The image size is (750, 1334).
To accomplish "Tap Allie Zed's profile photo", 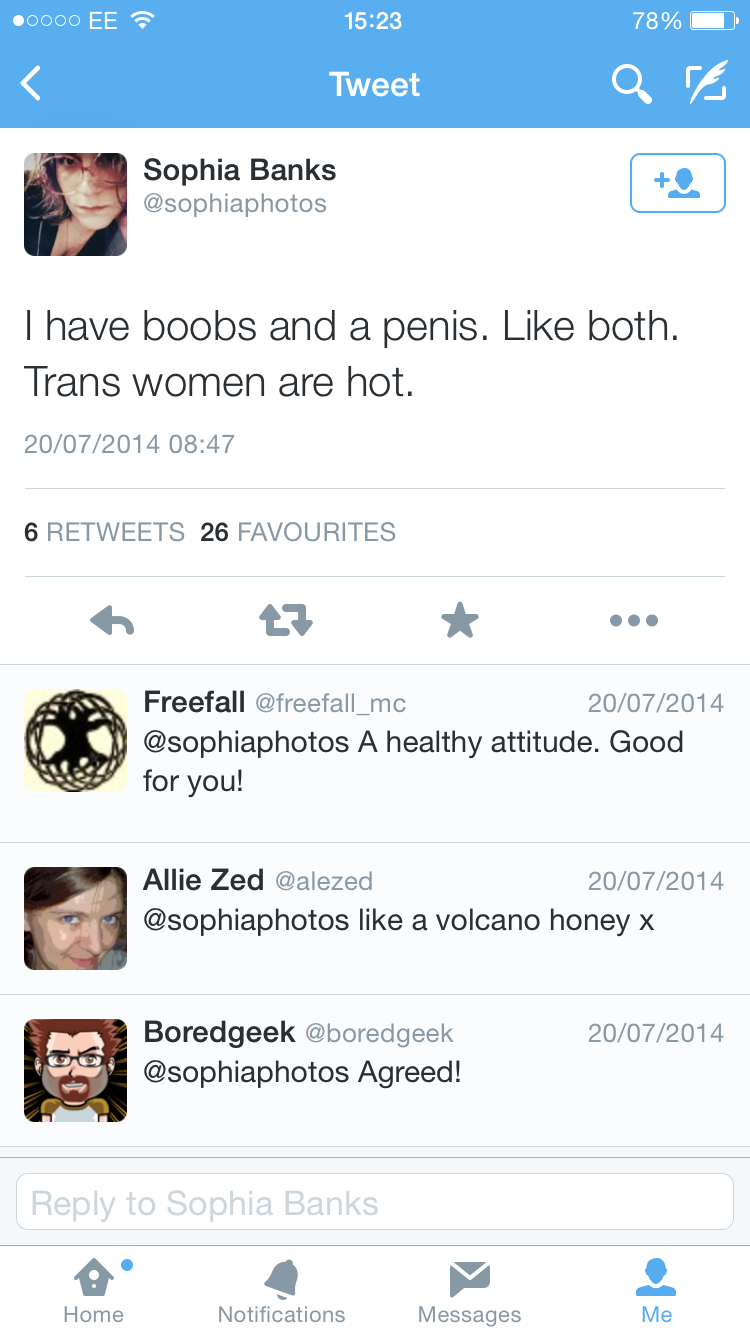I will (76, 919).
